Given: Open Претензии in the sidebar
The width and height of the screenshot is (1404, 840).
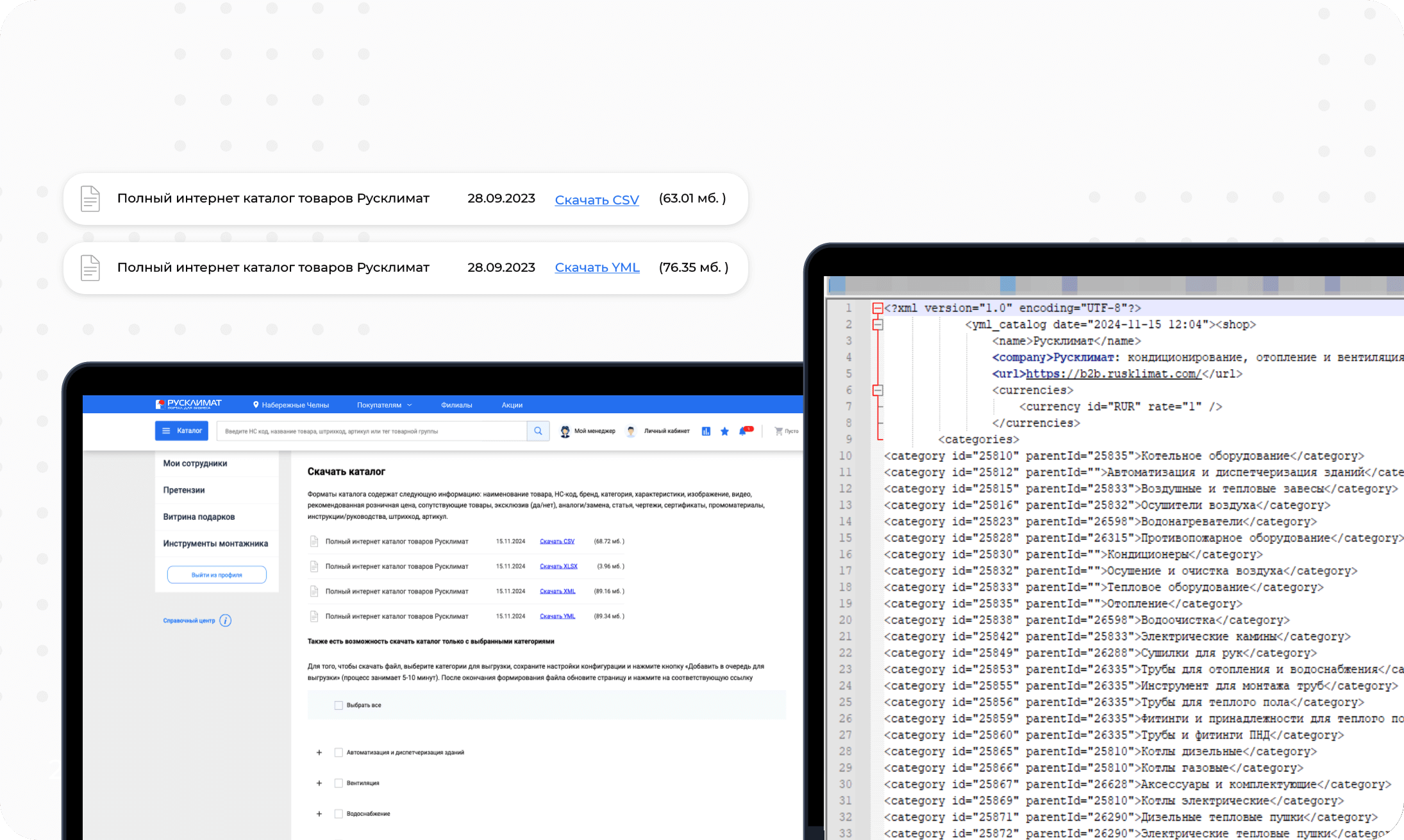Looking at the screenshot, I should (x=184, y=490).
